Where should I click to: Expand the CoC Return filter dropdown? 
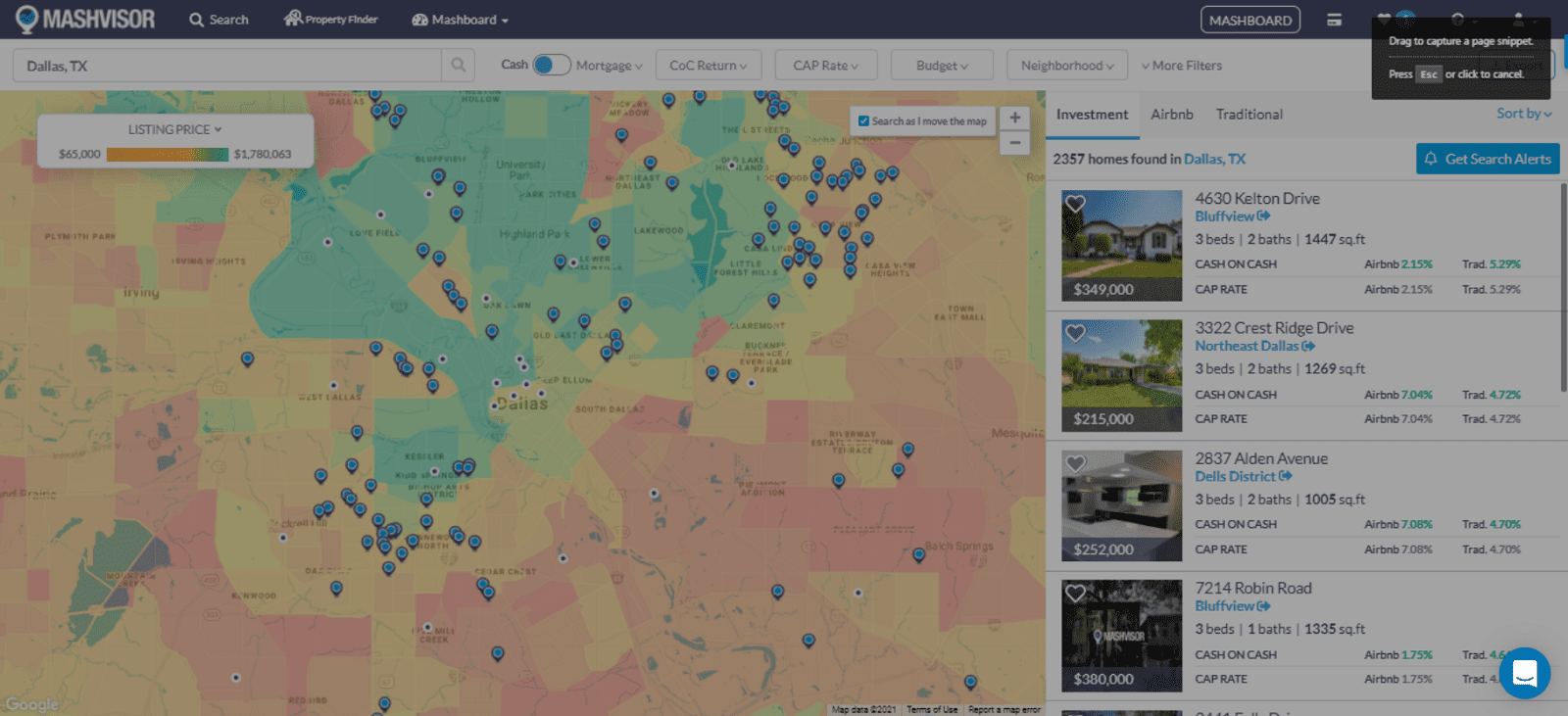point(708,66)
